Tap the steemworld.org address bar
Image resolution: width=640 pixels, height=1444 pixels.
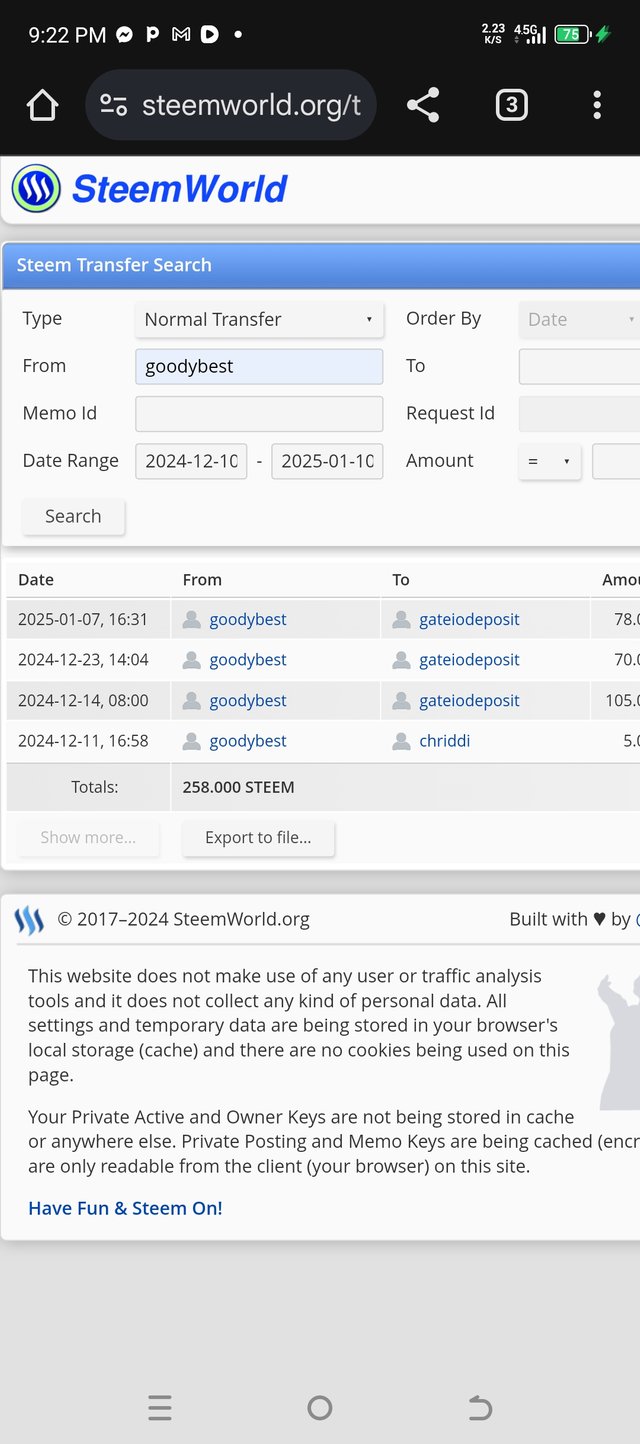tap(231, 105)
